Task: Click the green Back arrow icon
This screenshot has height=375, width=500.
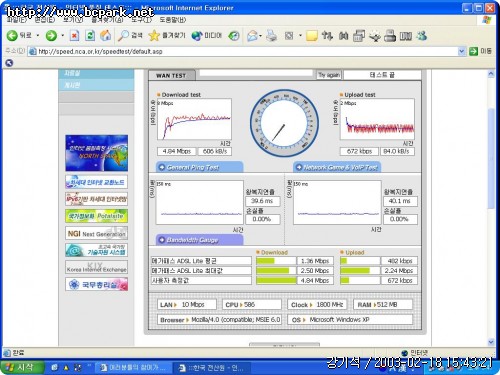Action: point(12,35)
